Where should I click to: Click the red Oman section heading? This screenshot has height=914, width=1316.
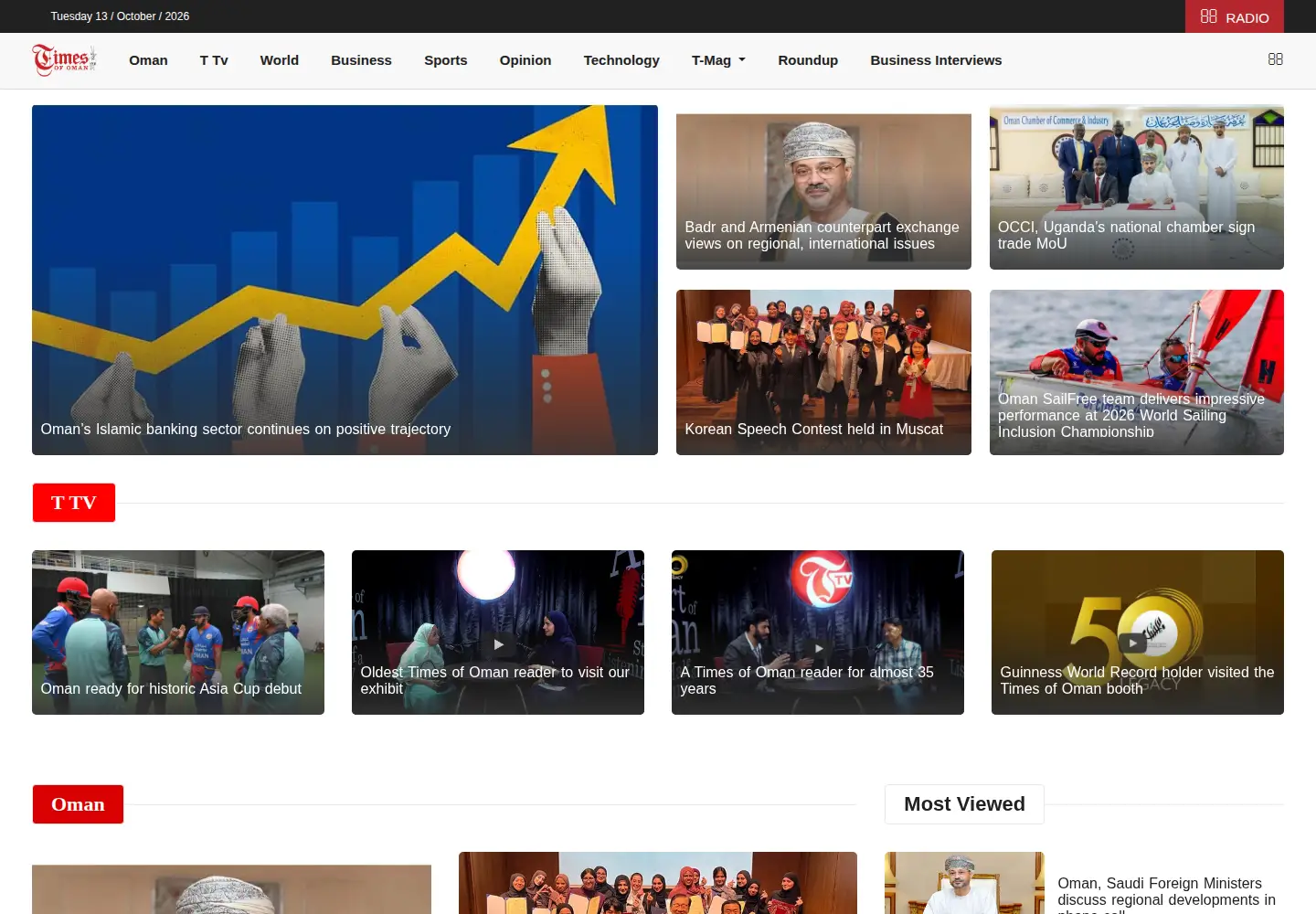(x=78, y=804)
